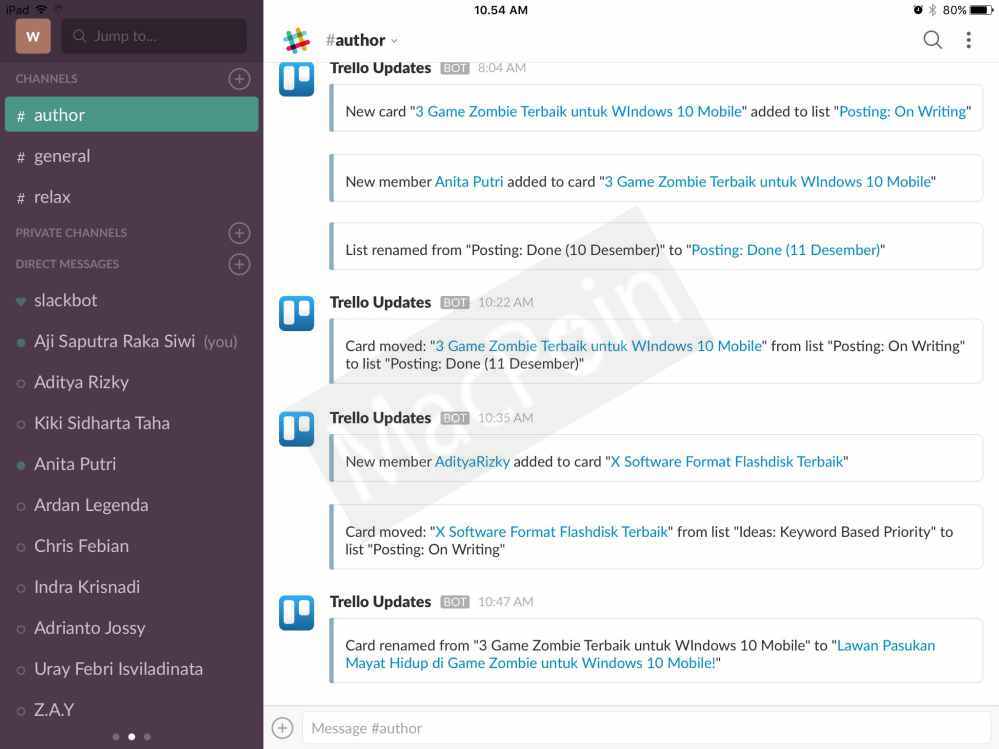
Task: Open the search magnifier in channel header
Action: pos(932,39)
